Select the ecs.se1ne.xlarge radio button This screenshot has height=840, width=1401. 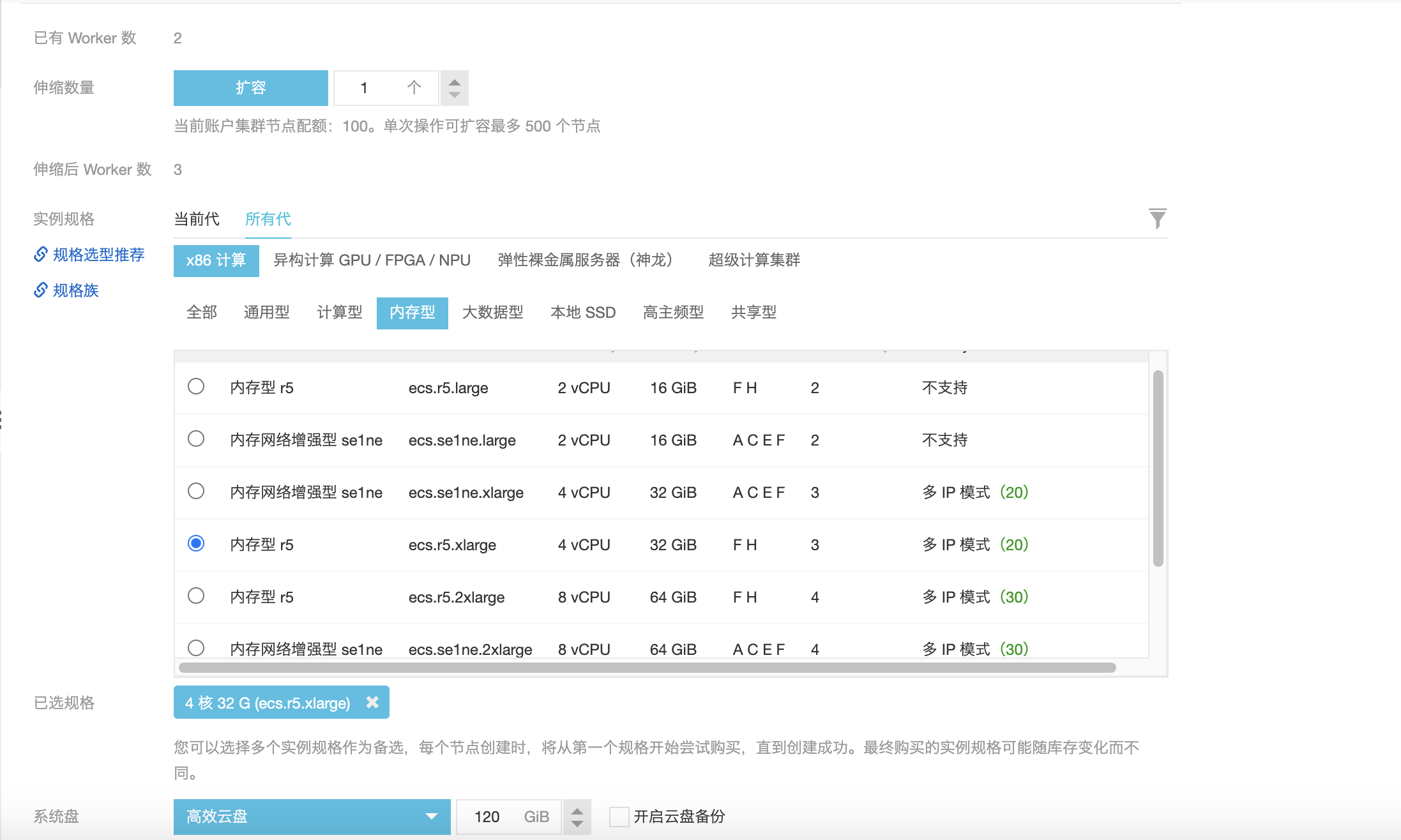pos(196,491)
